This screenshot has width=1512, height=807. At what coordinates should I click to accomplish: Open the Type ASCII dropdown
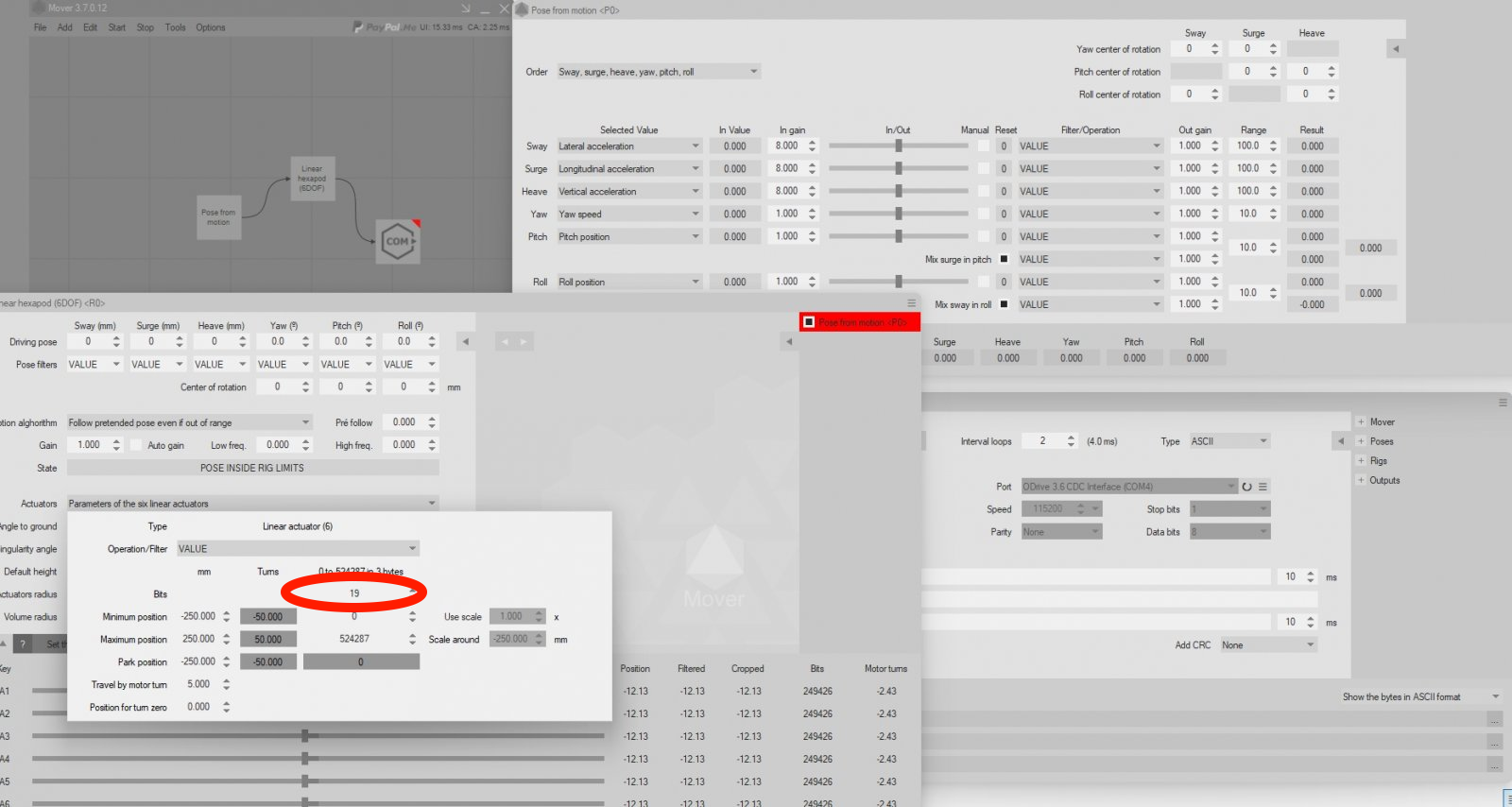click(x=1229, y=441)
